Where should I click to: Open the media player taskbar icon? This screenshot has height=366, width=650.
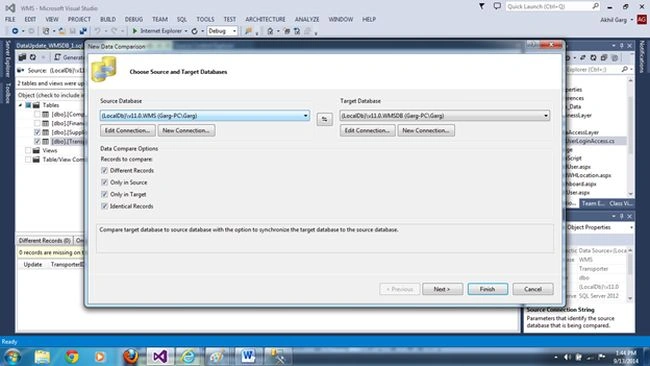click(100, 356)
